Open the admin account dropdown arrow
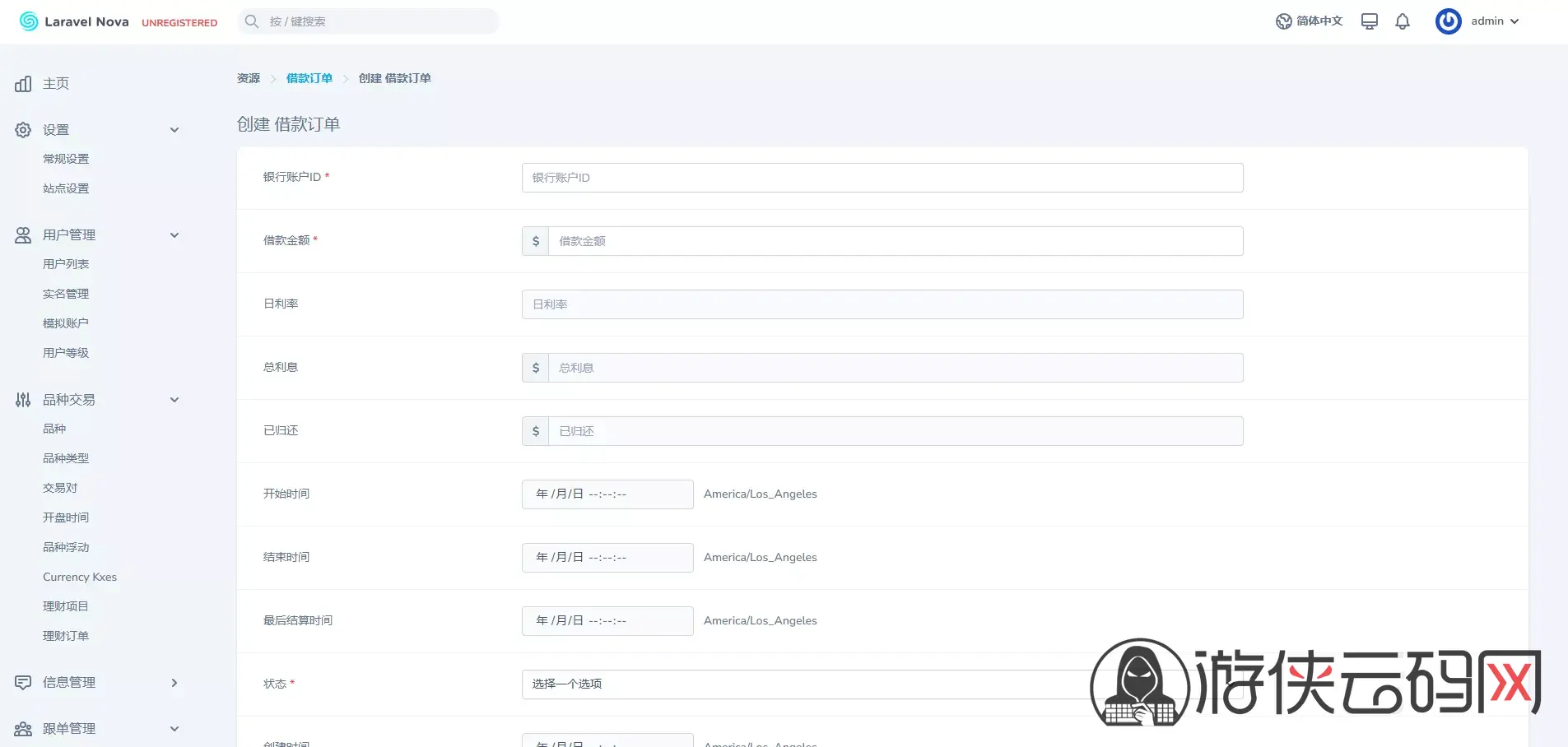 (1514, 21)
